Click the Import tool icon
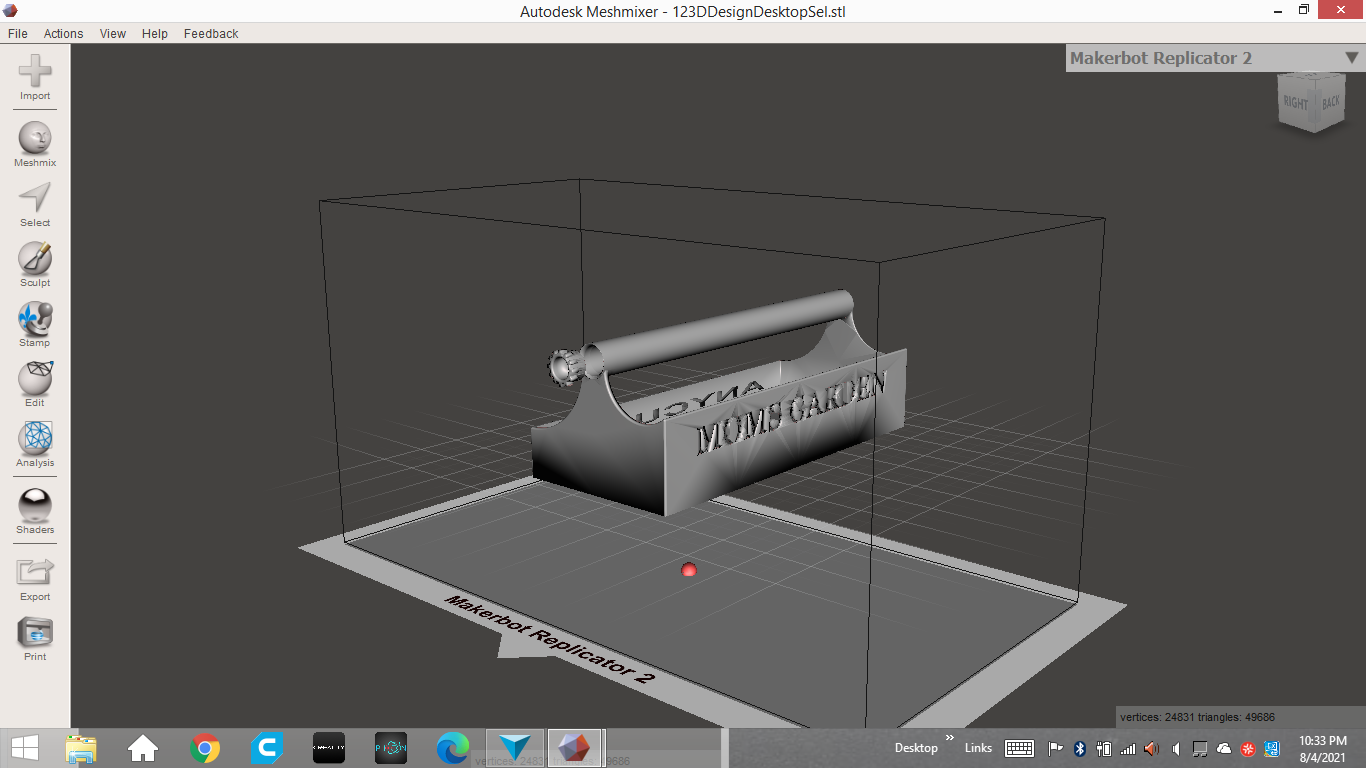This screenshot has height=768, width=1366. tap(35, 72)
